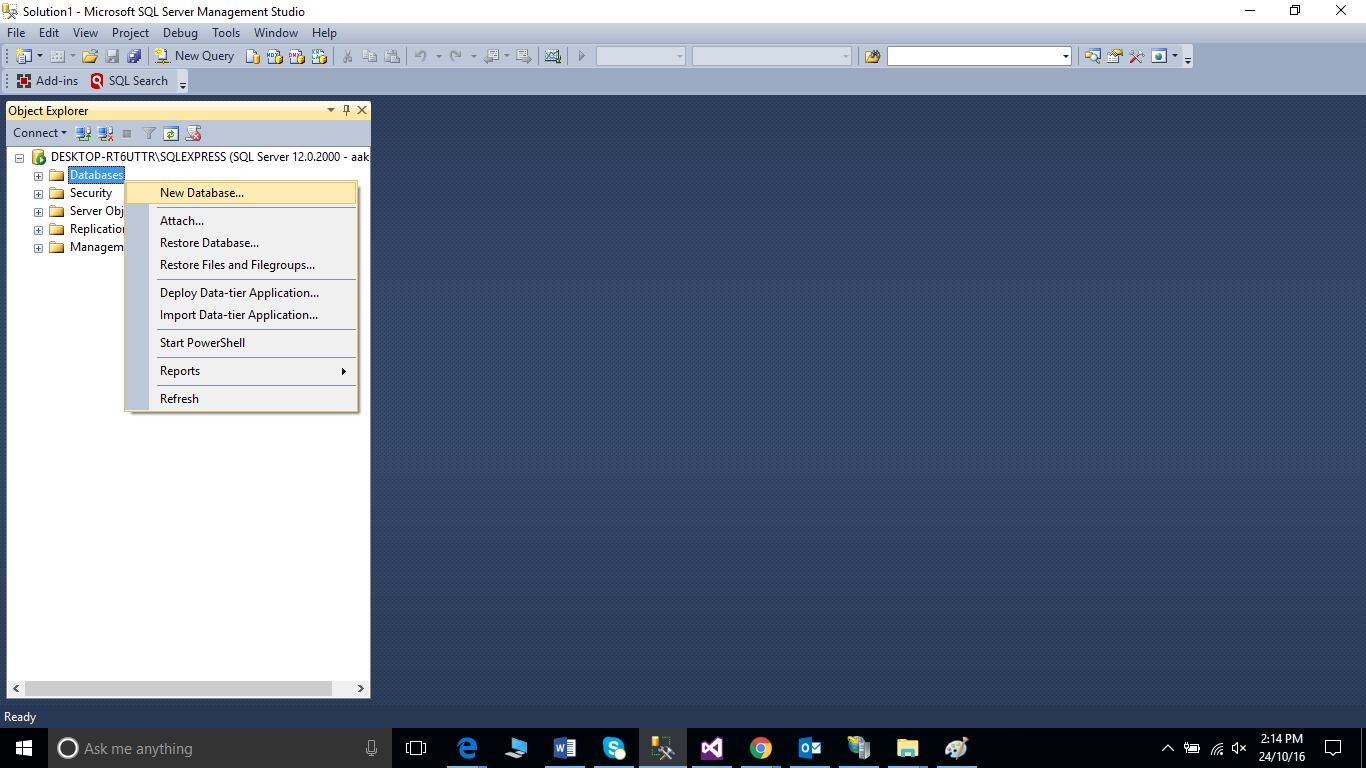Click the New Query toolbar button

click(195, 56)
